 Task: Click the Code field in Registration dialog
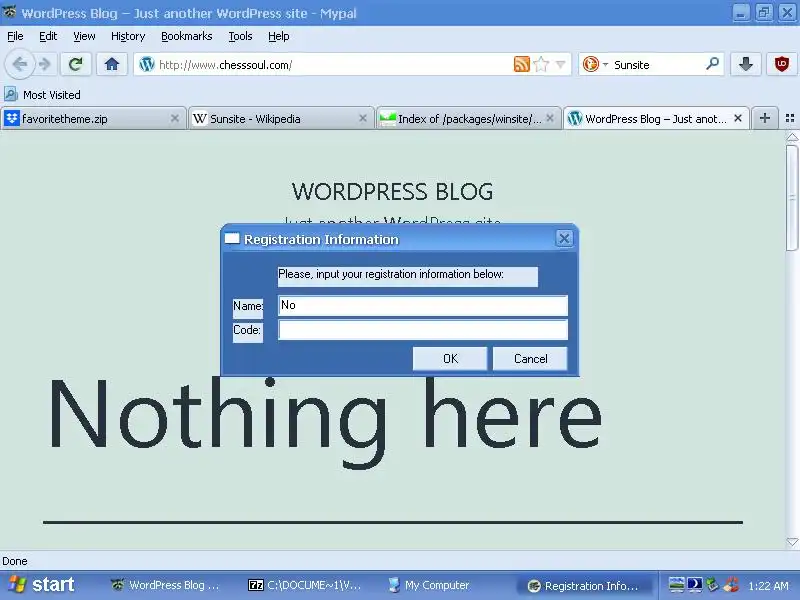point(422,330)
